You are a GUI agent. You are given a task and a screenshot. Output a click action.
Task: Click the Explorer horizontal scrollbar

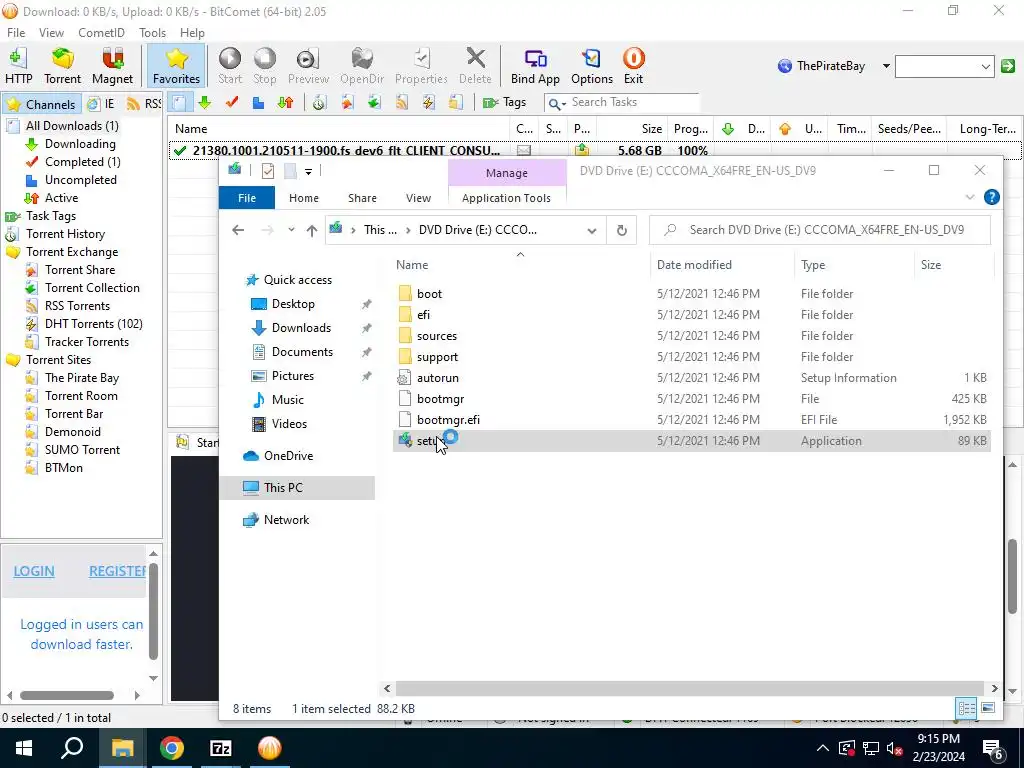tap(690, 688)
